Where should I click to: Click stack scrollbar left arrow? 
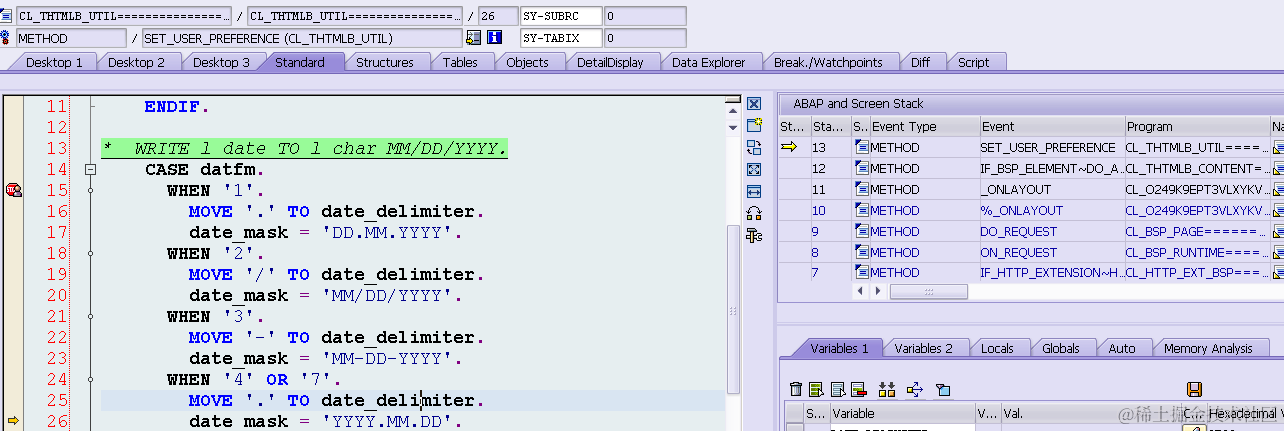click(858, 291)
